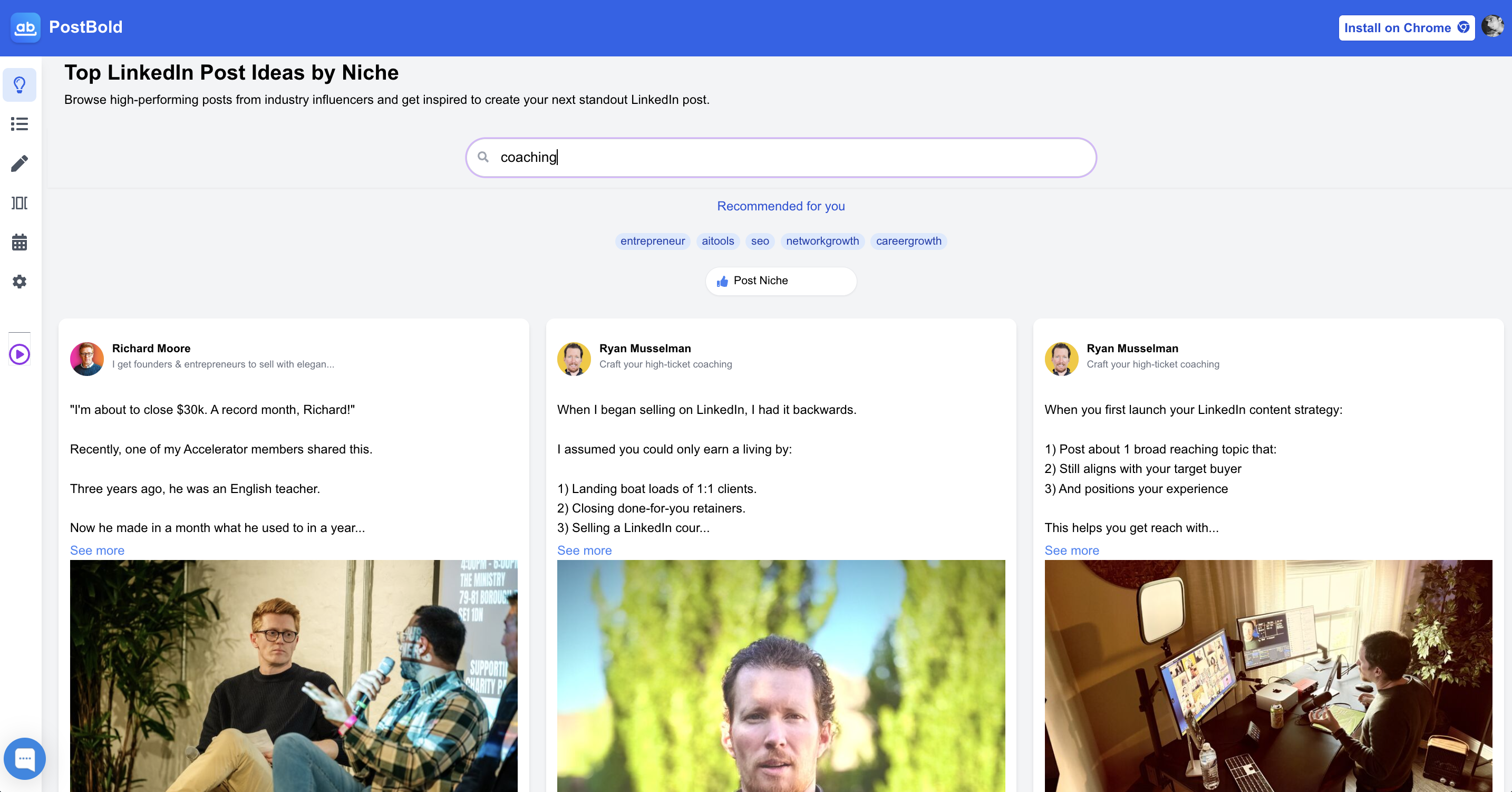Click Install on Chrome
This screenshot has width=1512, height=792.
tap(1407, 27)
